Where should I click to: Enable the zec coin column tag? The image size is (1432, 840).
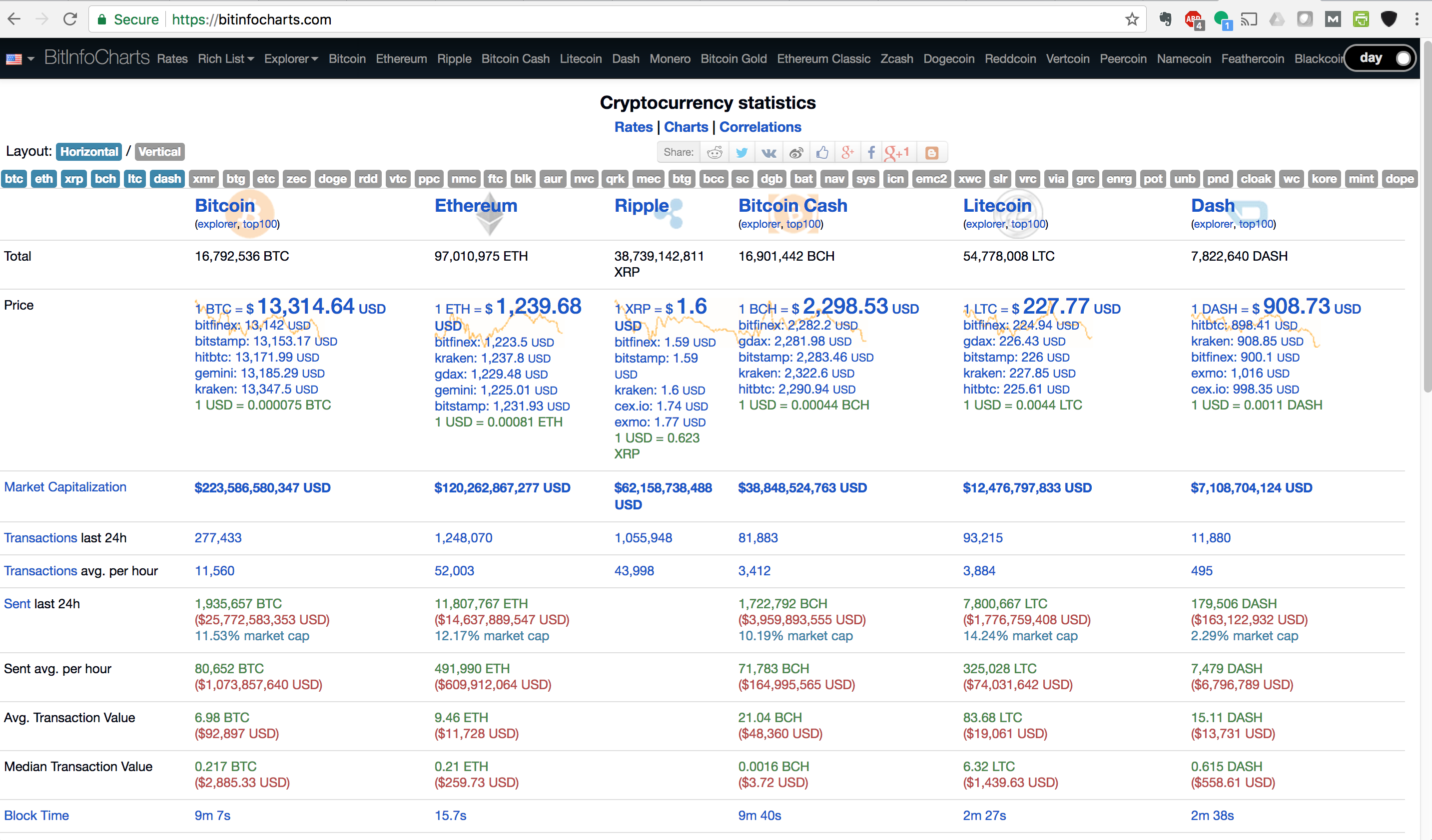[x=296, y=179]
